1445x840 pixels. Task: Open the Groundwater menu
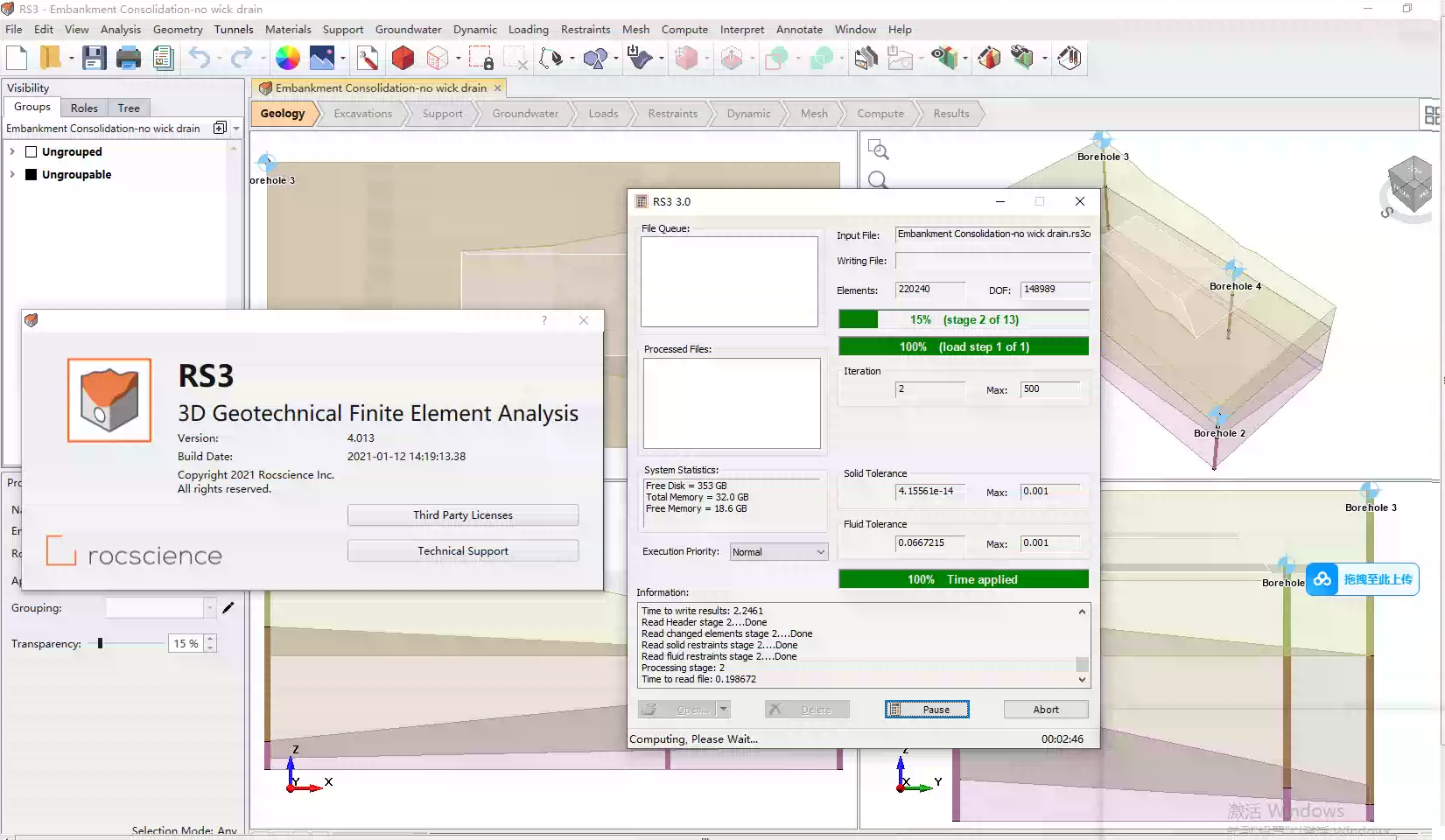click(x=409, y=29)
